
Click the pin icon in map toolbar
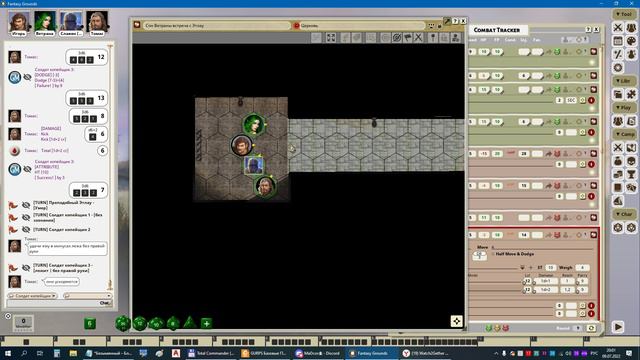pos(433,38)
